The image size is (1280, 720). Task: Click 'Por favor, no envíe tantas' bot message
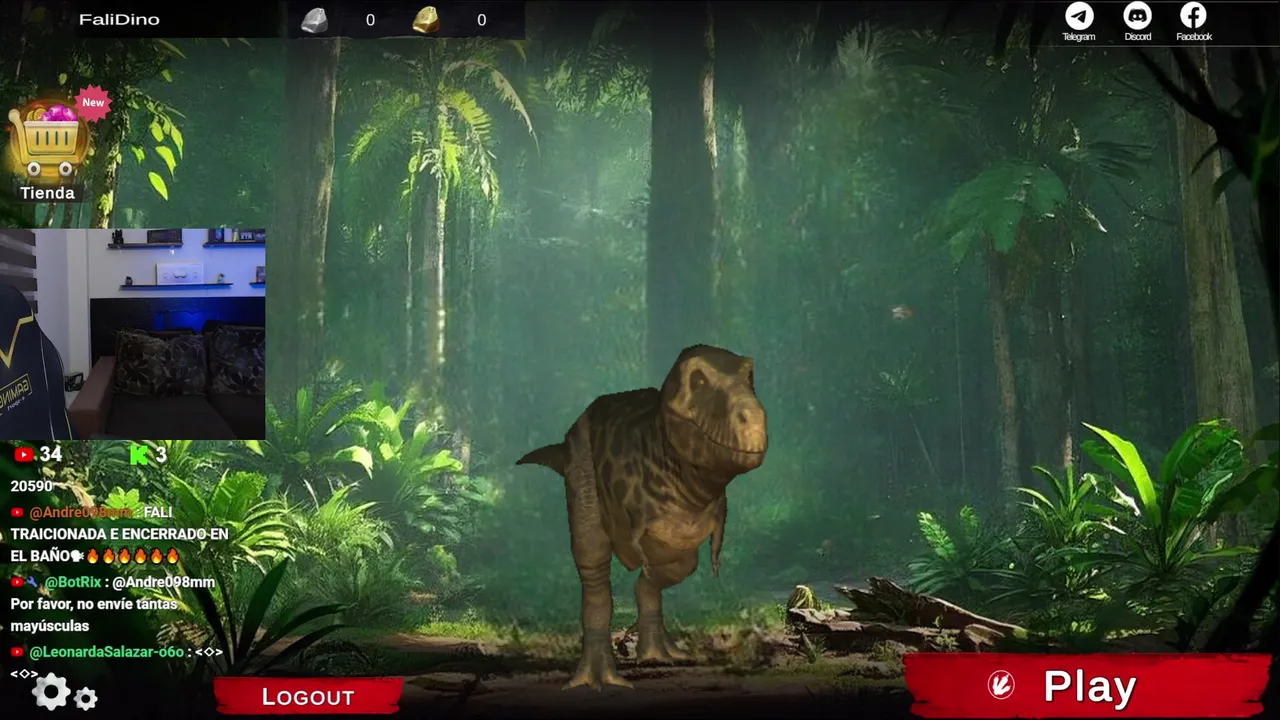click(x=94, y=604)
